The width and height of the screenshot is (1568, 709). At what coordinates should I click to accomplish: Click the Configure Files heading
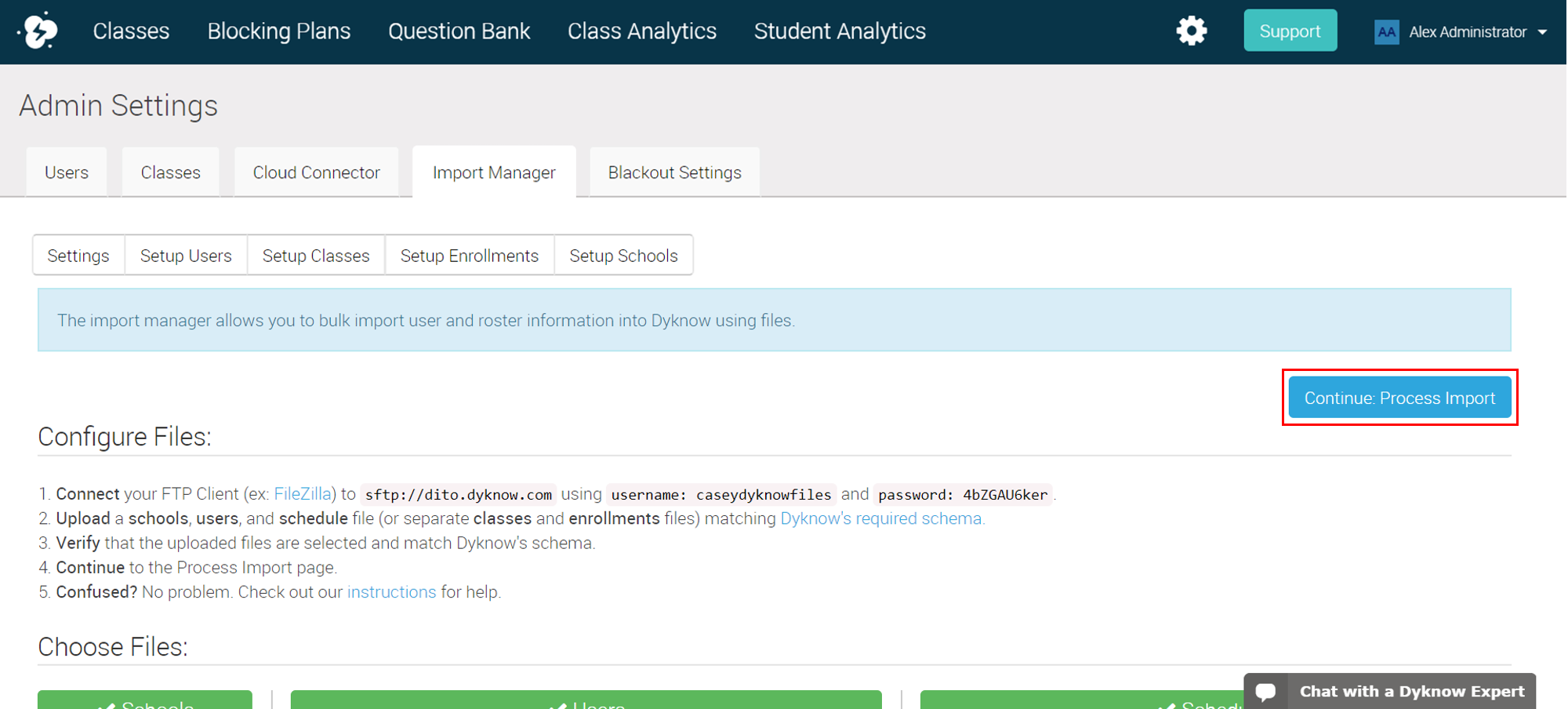[125, 436]
